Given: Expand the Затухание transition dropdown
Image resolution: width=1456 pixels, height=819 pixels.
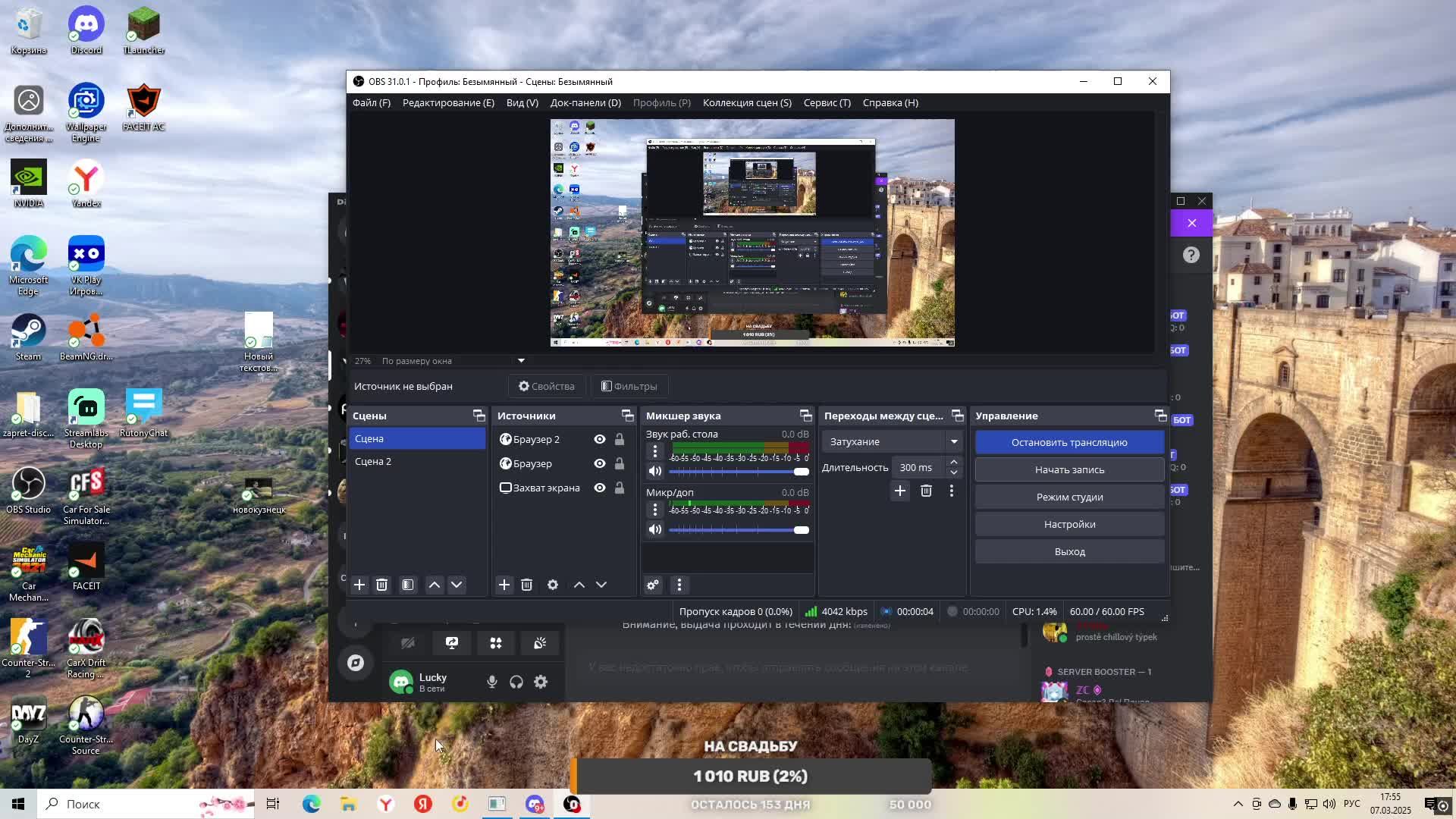Looking at the screenshot, I should pyautogui.click(x=954, y=441).
